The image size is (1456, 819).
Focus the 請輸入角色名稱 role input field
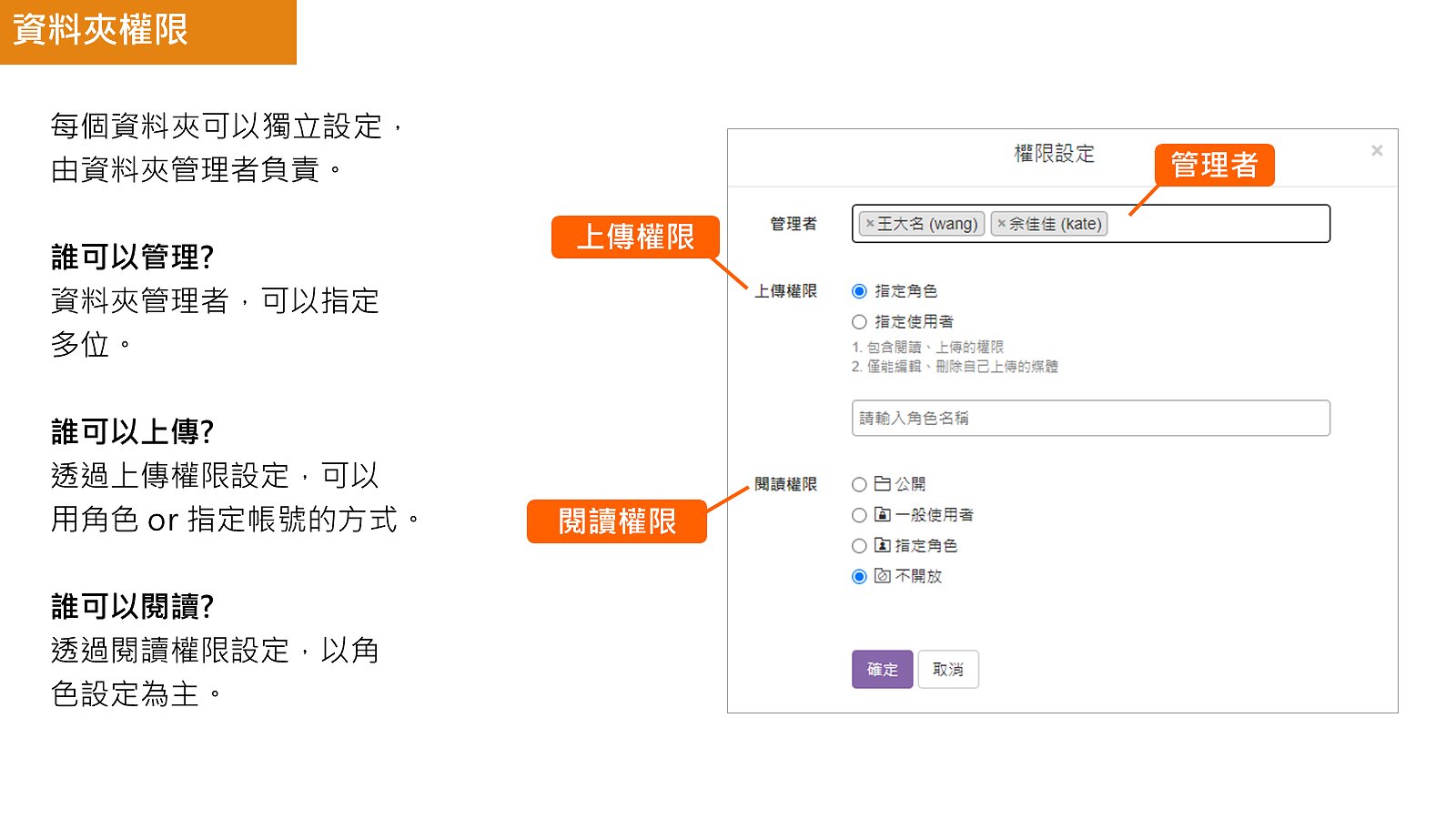click(1091, 419)
